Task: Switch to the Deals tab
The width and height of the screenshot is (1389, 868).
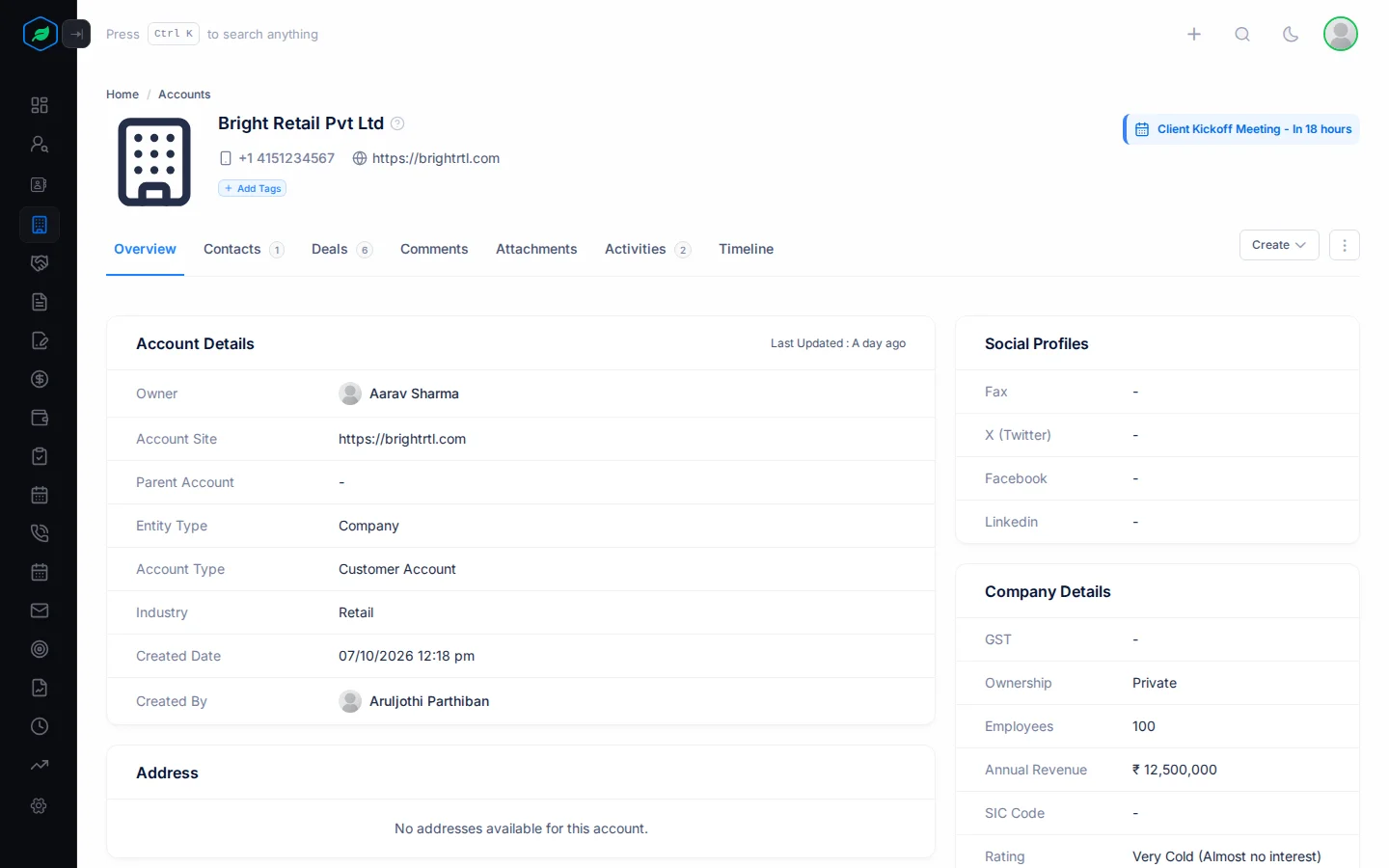Action: pyautogui.click(x=341, y=249)
